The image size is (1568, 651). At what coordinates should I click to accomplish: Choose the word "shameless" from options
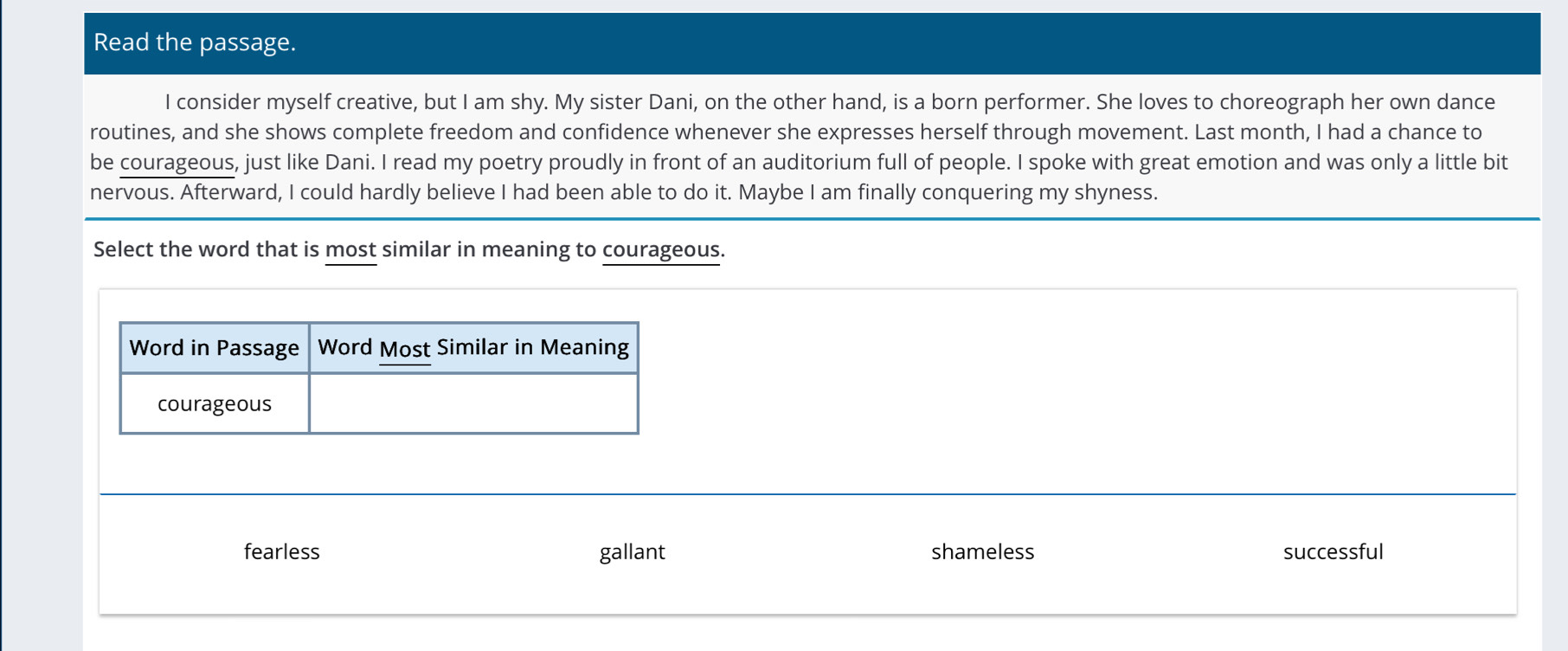[x=982, y=551]
